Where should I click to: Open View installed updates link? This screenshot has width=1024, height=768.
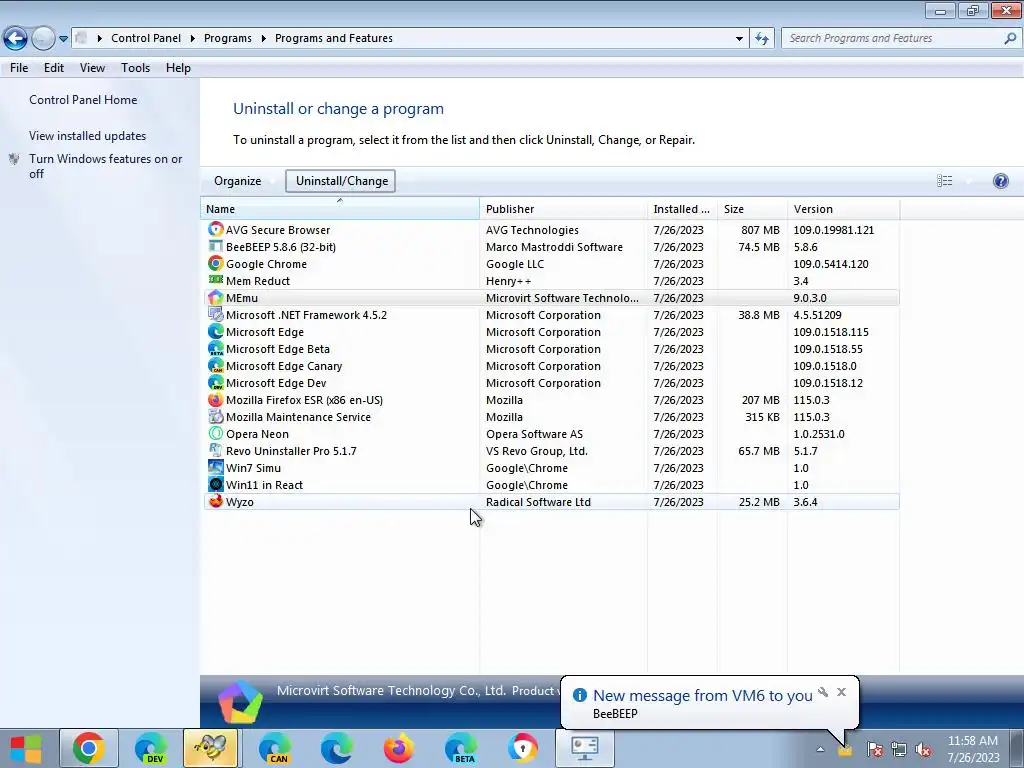[x=88, y=136]
